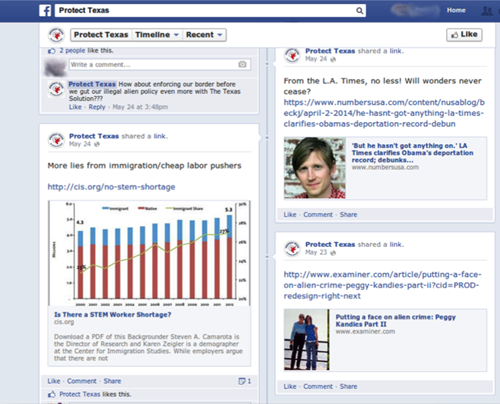Image resolution: width=500 pixels, height=404 pixels.
Task: Reply to the border enforcement comment
Action: tap(97, 107)
